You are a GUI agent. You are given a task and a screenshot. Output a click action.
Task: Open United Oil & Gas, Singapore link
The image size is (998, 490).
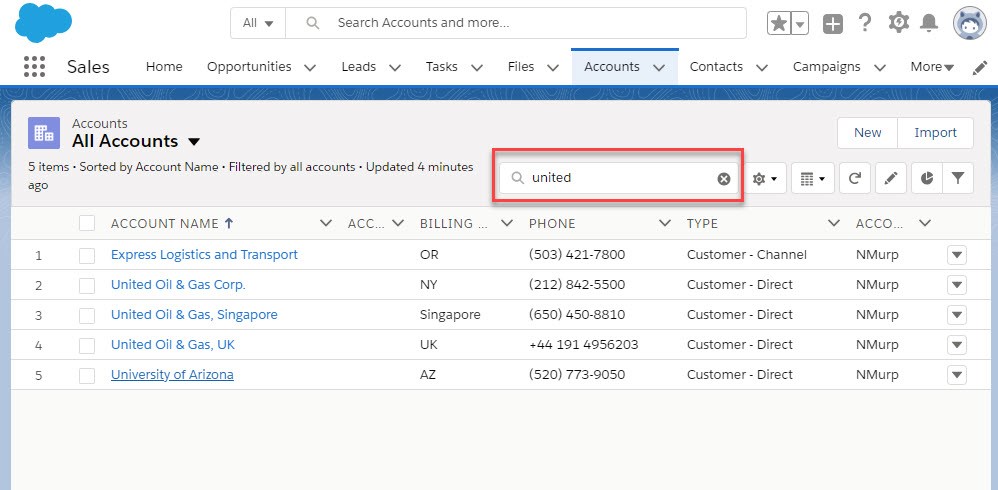[x=194, y=314]
